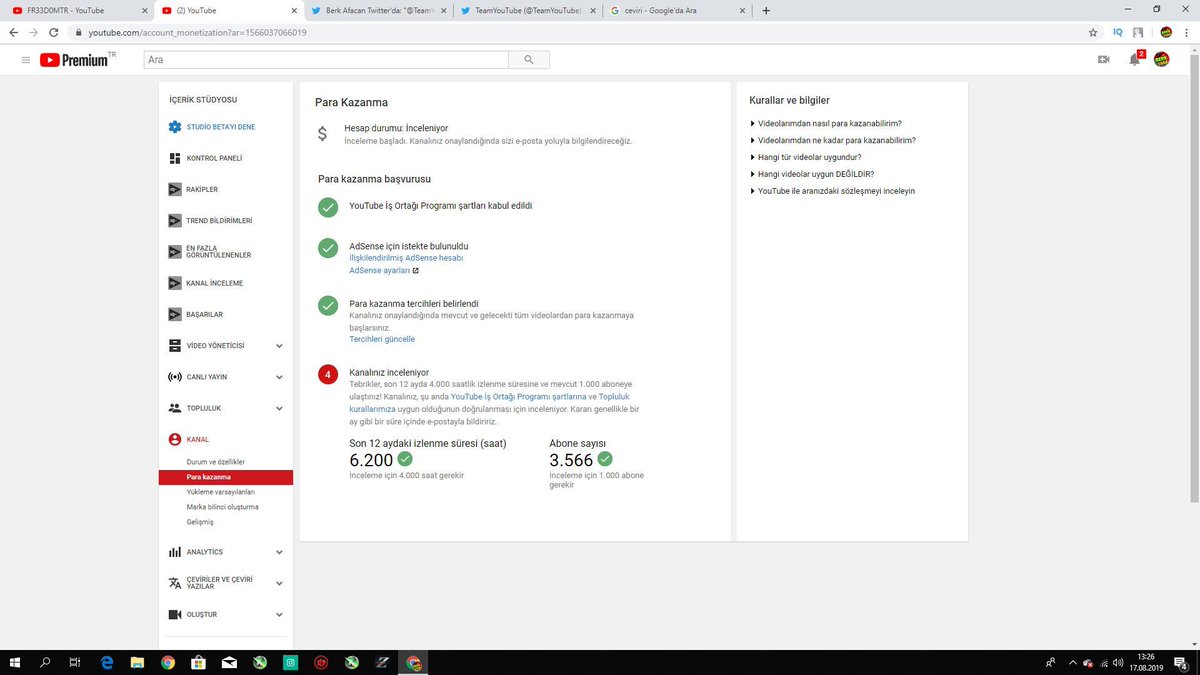
Task: Open Task View on the taskbar
Action: point(75,662)
